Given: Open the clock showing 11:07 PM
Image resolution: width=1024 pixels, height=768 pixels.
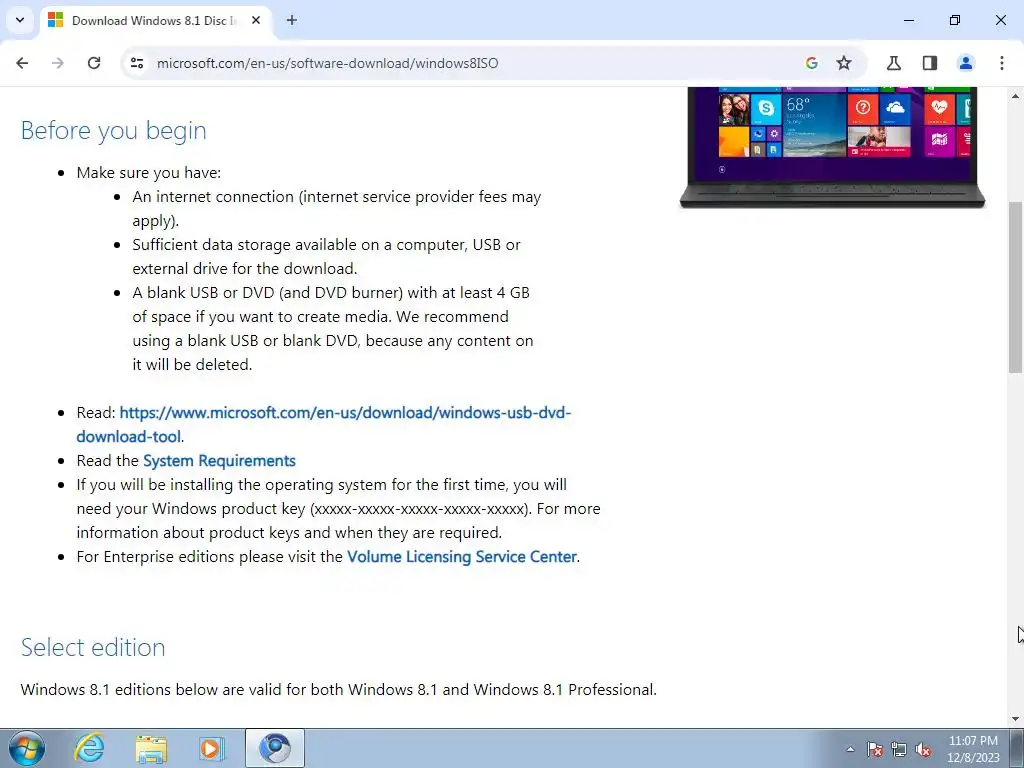Looking at the screenshot, I should pyautogui.click(x=973, y=748).
